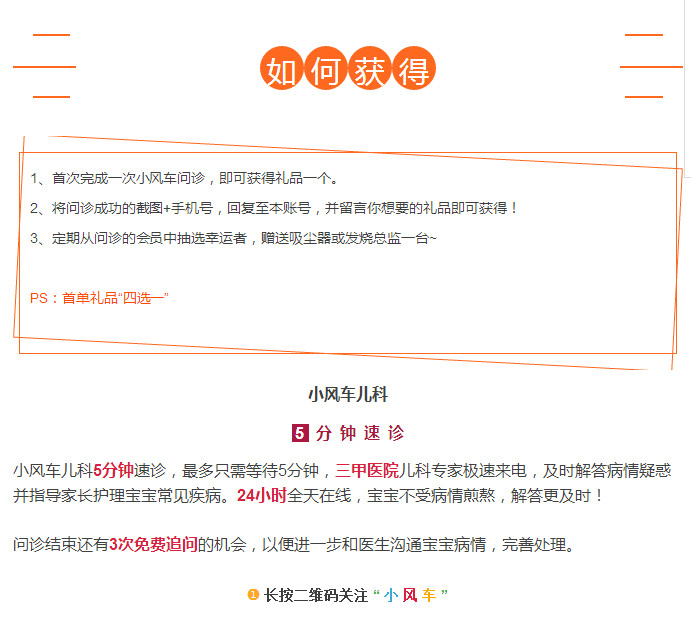Click the '小风车儿科' heading
The image size is (691, 617).
click(x=348, y=394)
